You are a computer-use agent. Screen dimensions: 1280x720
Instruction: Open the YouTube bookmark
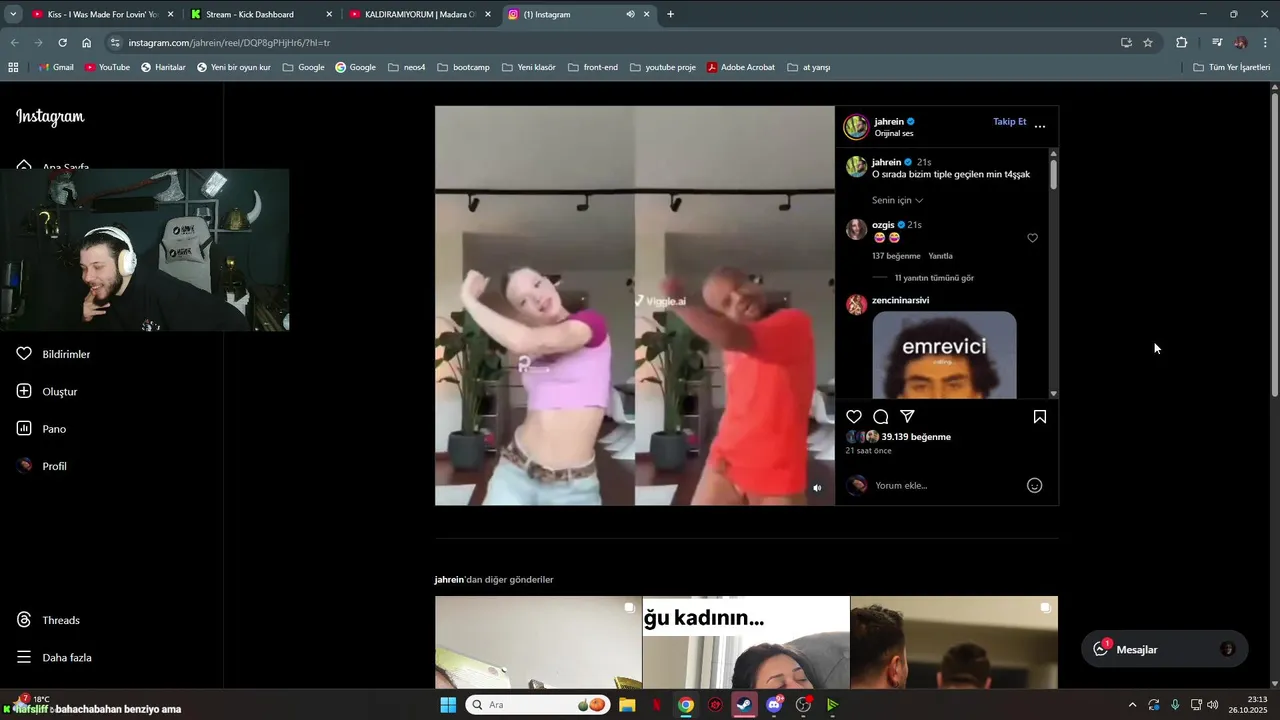coord(107,67)
